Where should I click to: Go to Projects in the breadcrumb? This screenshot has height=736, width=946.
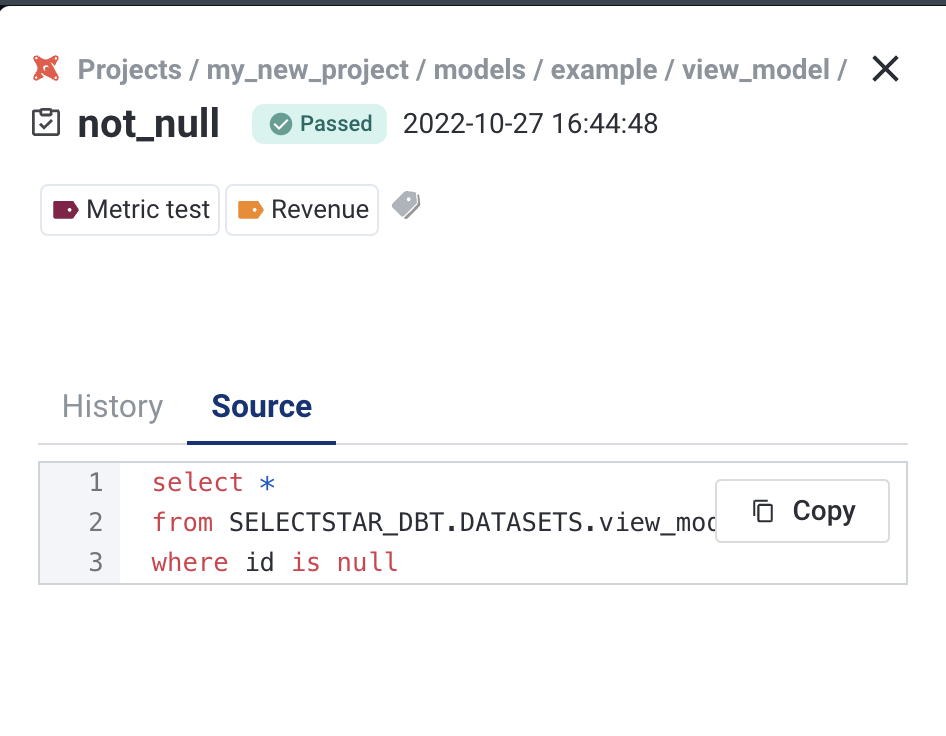[129, 70]
